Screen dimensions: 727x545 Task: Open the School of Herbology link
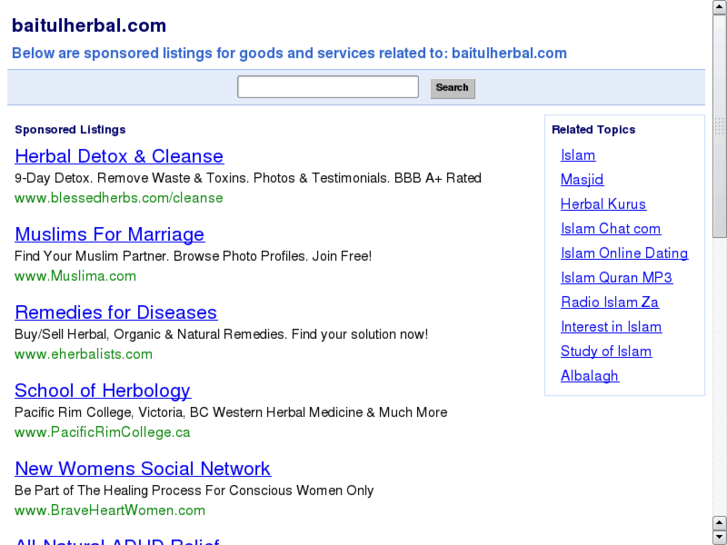point(102,391)
